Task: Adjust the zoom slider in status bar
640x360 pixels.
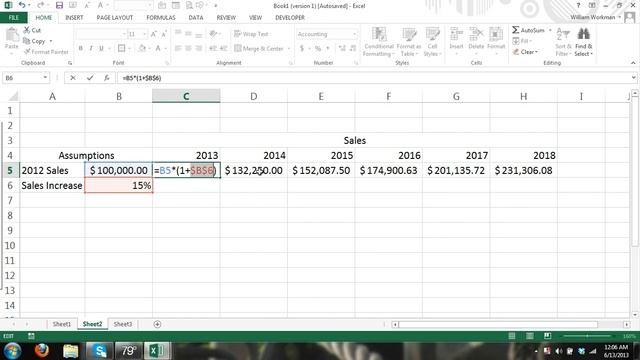Action: click(587, 336)
